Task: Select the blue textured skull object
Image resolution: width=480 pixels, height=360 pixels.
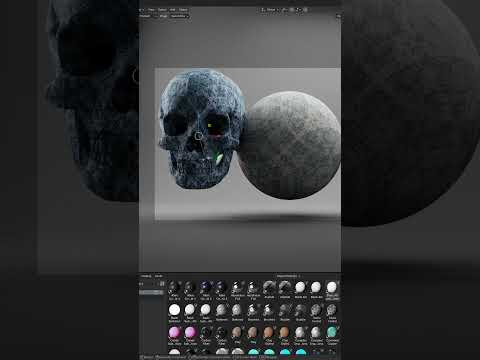Action: click(x=202, y=130)
